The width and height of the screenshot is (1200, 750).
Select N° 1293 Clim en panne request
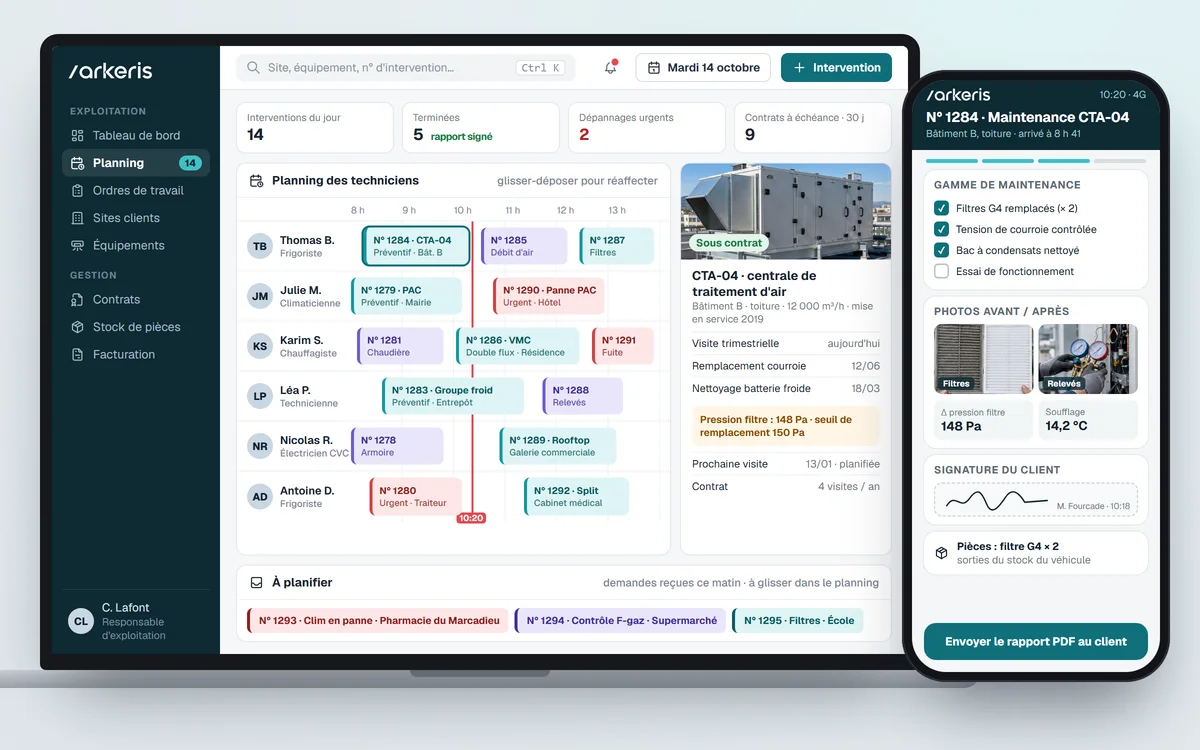[x=378, y=621]
